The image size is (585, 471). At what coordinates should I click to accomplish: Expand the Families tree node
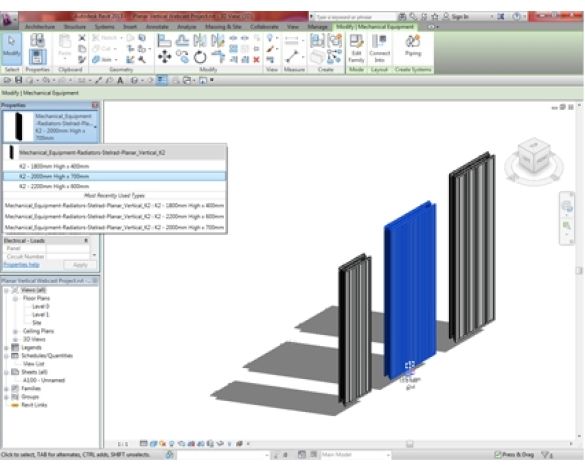pos(6,389)
